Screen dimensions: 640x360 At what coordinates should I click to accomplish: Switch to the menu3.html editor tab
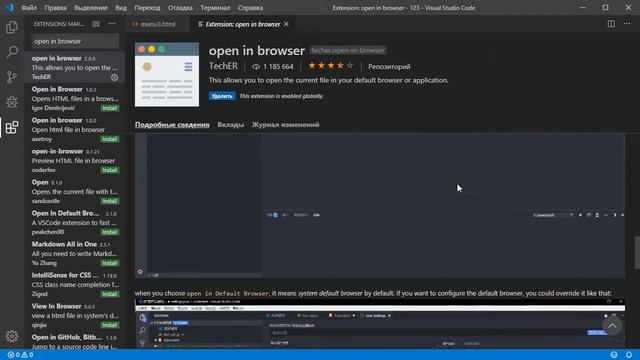point(157,24)
